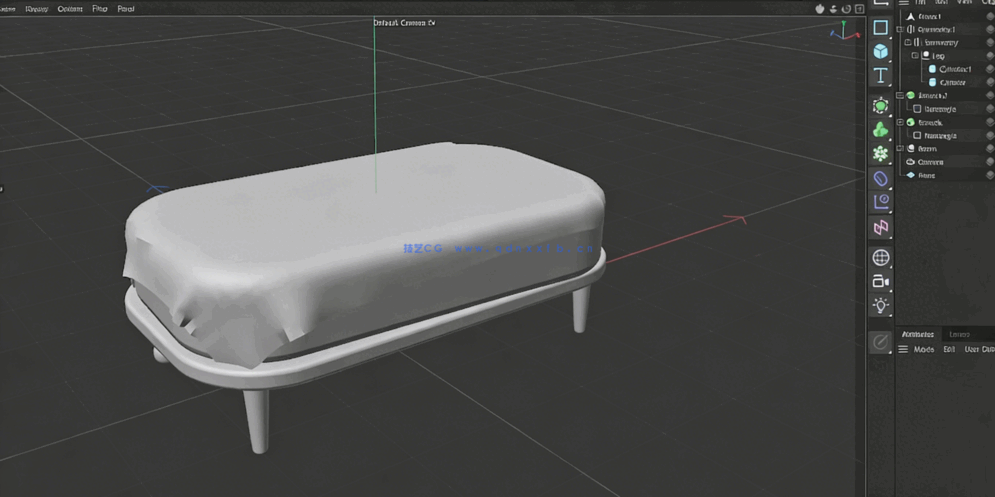Click the Default Camera viewport label
The height and width of the screenshot is (497, 995).
(404, 23)
